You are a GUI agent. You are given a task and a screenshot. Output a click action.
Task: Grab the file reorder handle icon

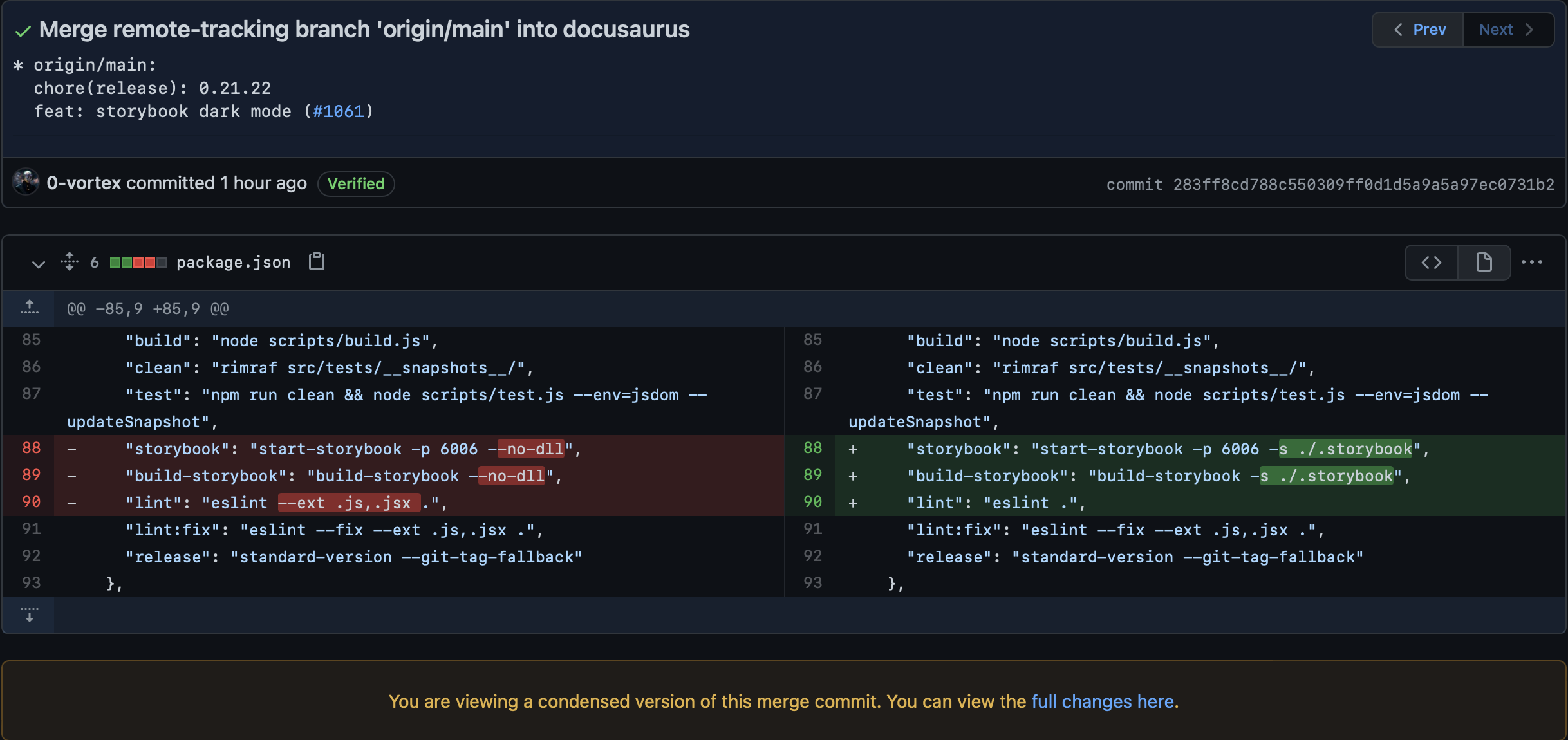click(68, 262)
